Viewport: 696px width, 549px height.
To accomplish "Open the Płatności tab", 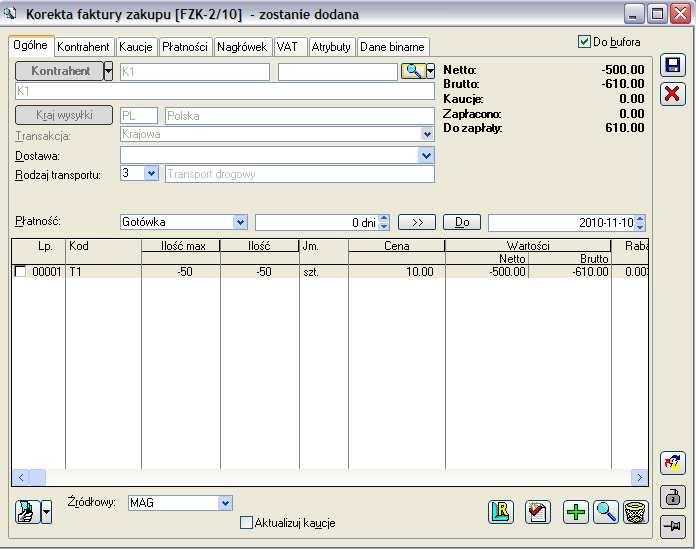I will [185, 47].
